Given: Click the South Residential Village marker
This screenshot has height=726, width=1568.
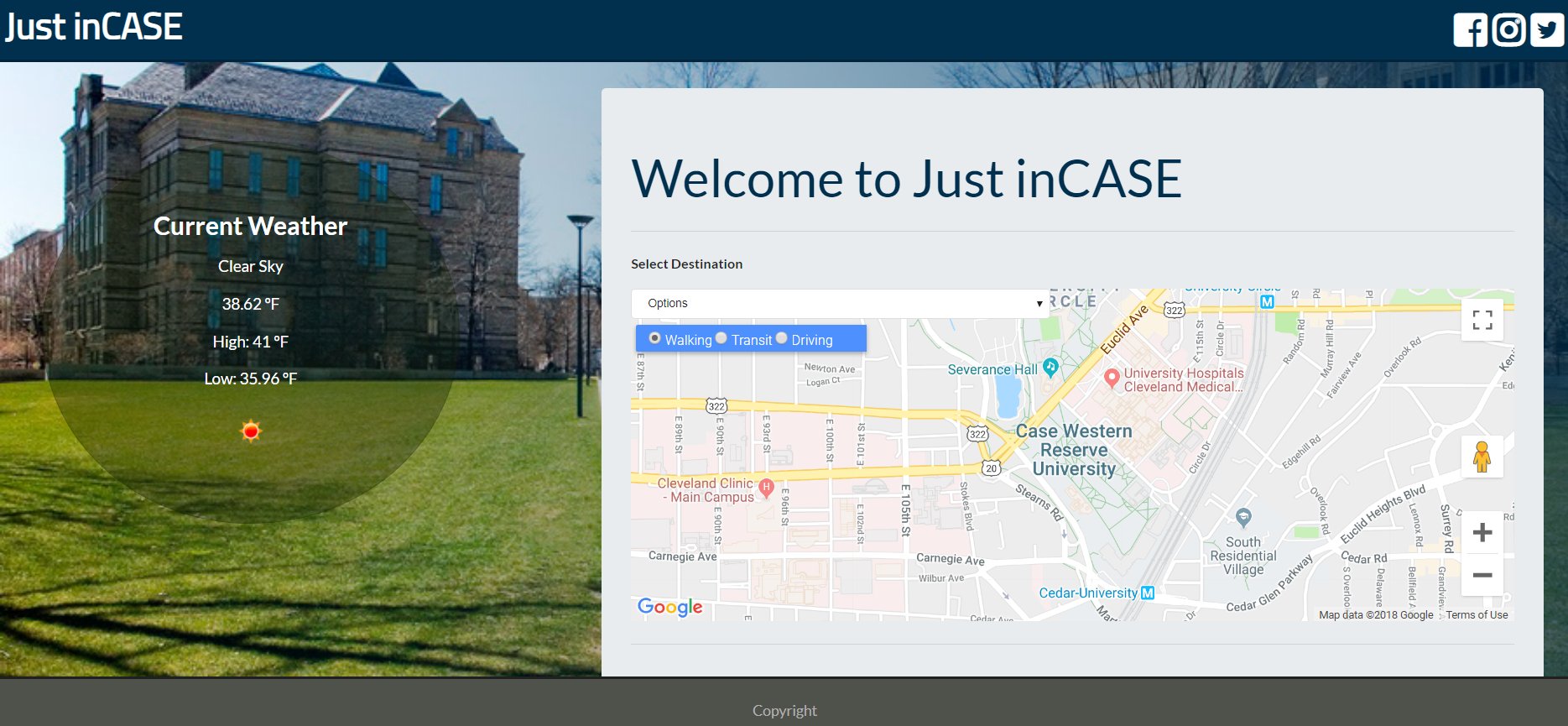Looking at the screenshot, I should pos(1243,517).
